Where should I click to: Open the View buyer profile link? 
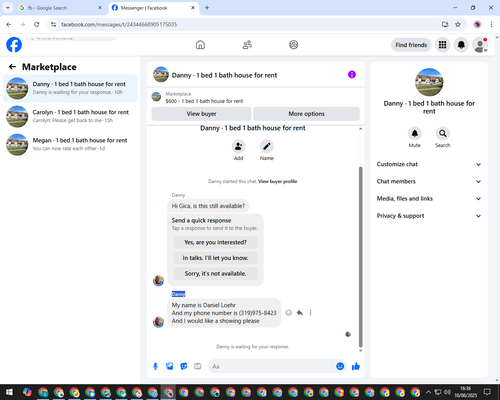[277, 181]
